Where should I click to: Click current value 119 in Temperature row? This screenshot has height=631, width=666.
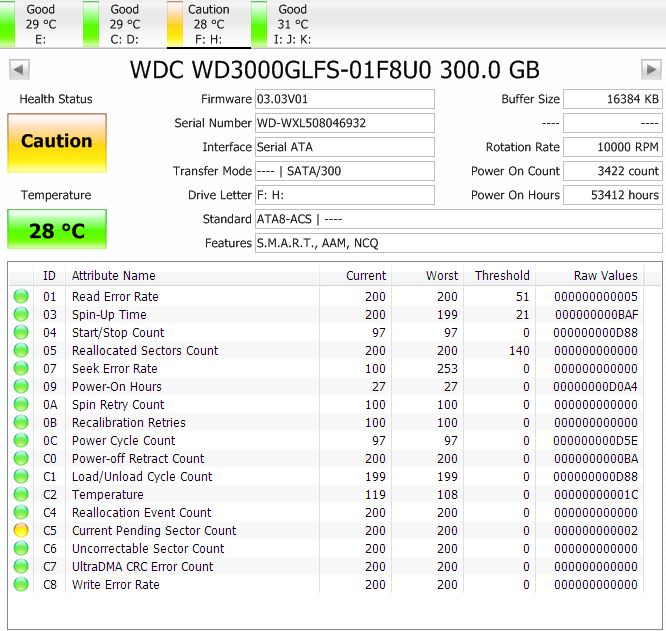click(375, 495)
